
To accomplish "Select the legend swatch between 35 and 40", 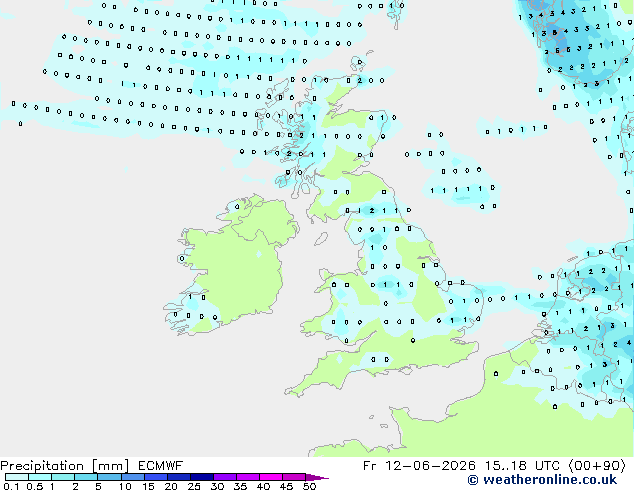I will point(247,477).
